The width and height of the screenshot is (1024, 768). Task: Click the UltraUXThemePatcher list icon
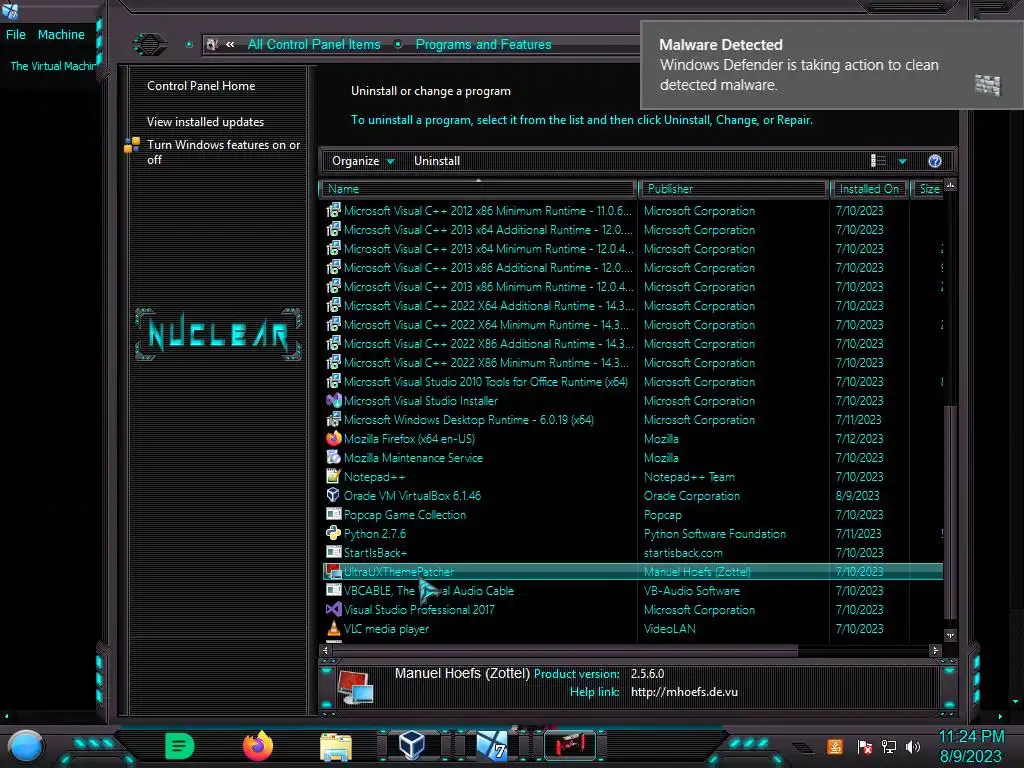(334, 571)
